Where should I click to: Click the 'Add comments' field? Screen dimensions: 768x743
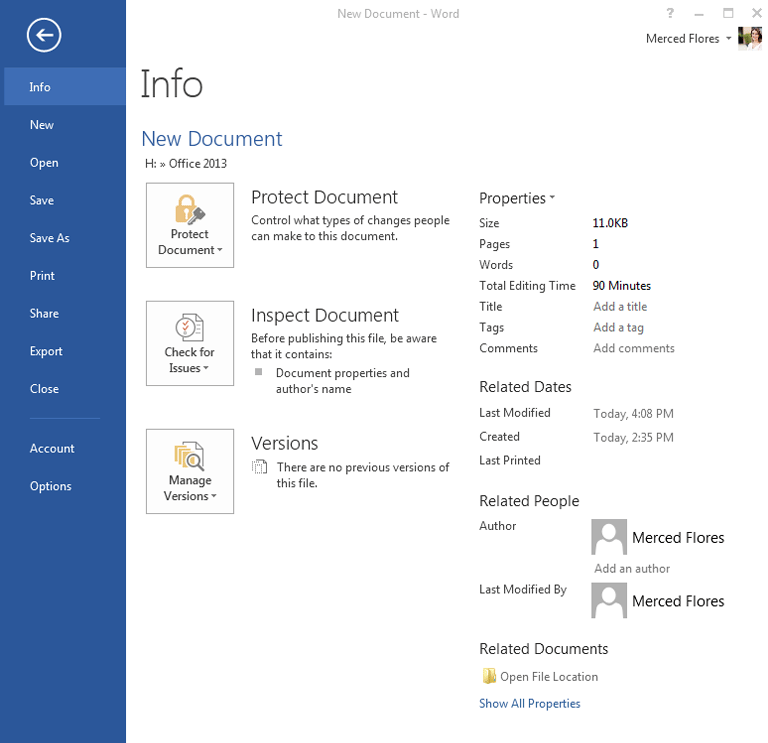point(634,348)
